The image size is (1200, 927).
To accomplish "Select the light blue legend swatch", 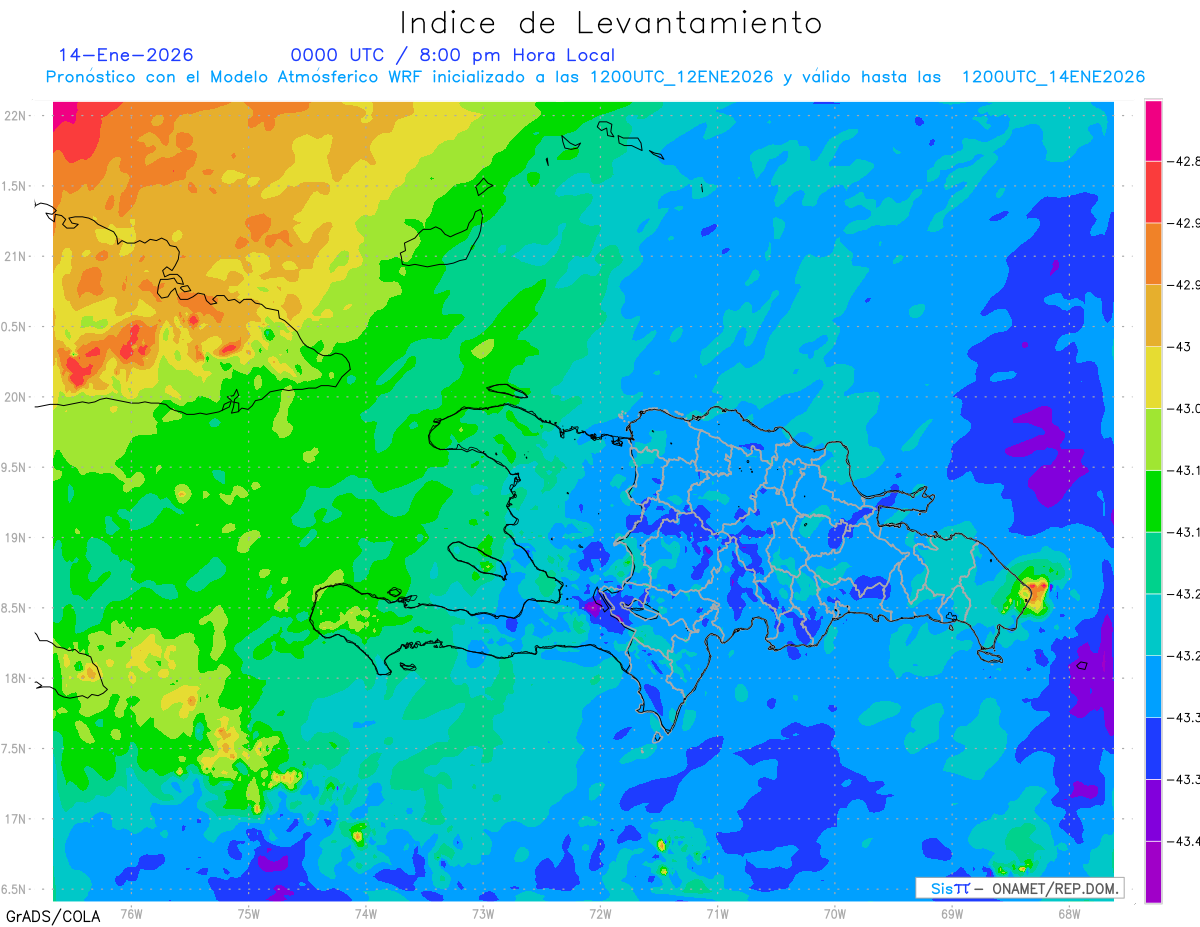I will tap(1153, 686).
